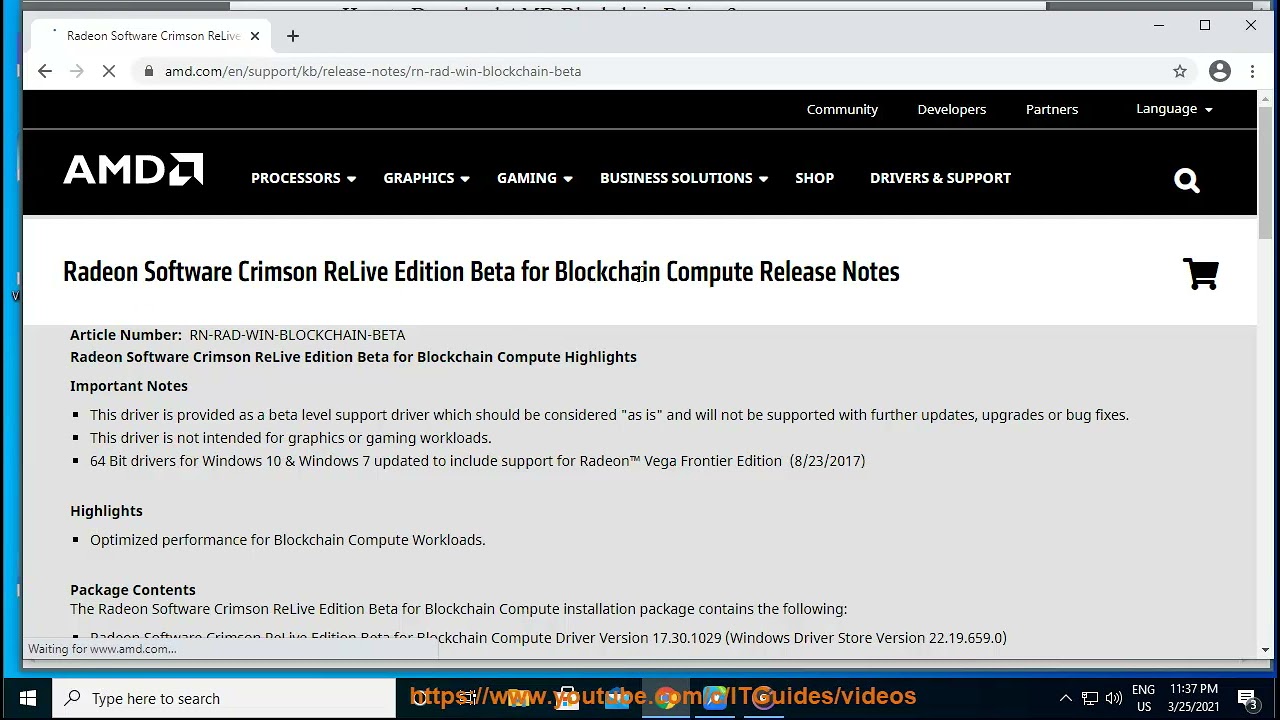Open the site search magnifier icon
Screen dimensions: 1280x720
pos(1187,180)
